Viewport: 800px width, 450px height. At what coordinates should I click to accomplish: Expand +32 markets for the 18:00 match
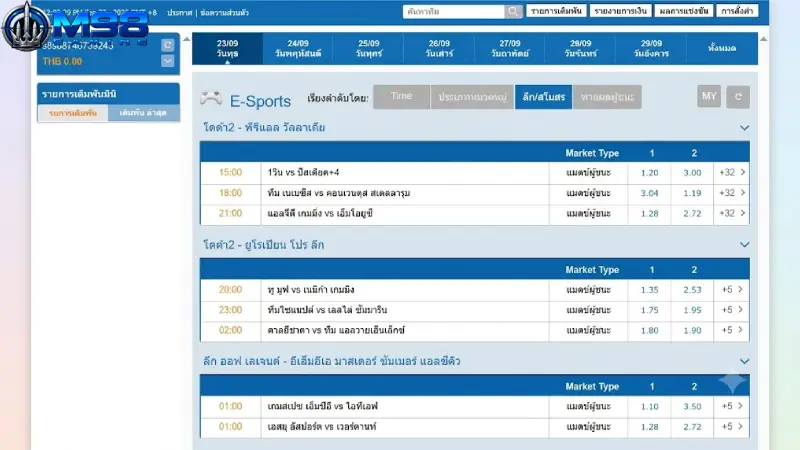click(x=732, y=193)
